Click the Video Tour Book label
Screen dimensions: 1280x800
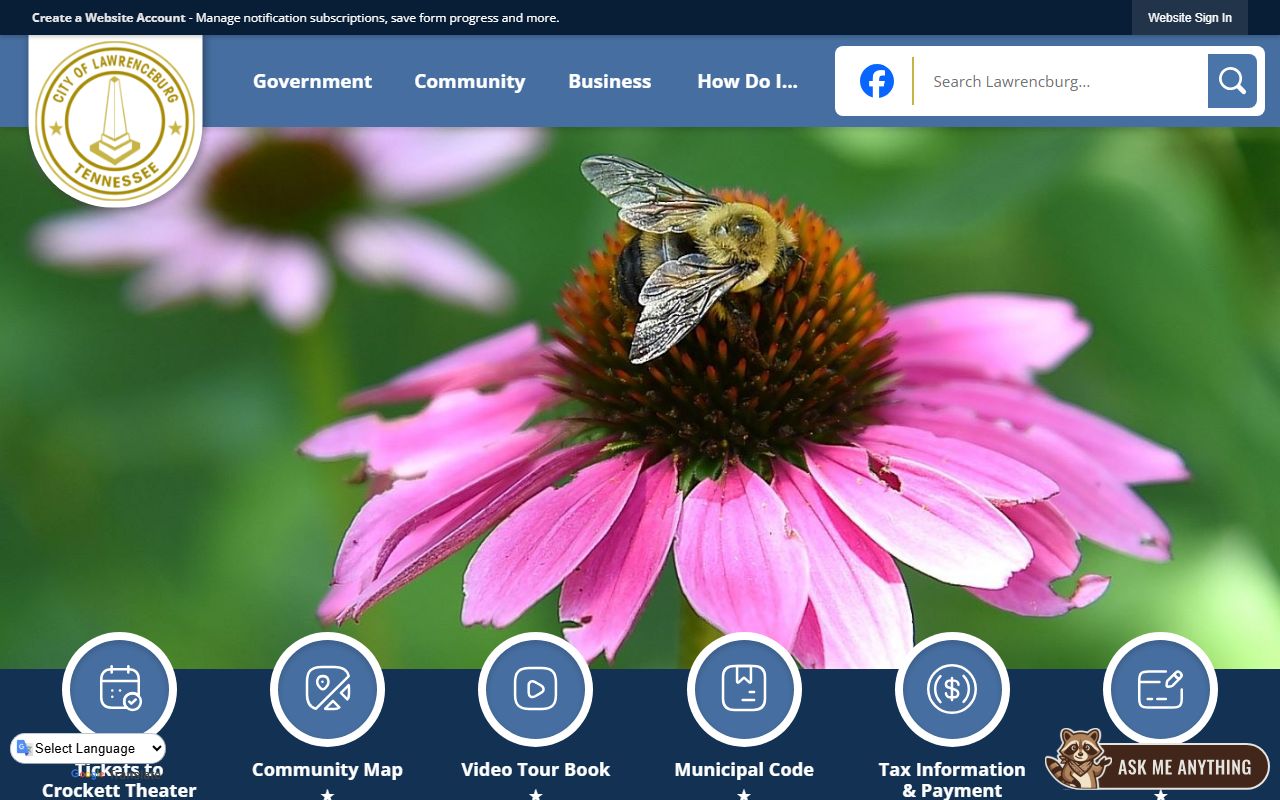click(535, 770)
